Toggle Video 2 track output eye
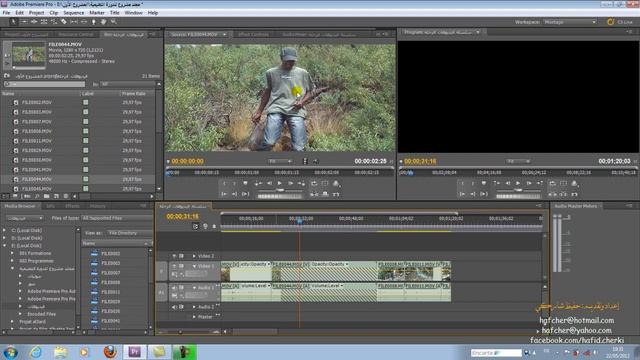This screenshot has height=360, width=640. click(174, 256)
